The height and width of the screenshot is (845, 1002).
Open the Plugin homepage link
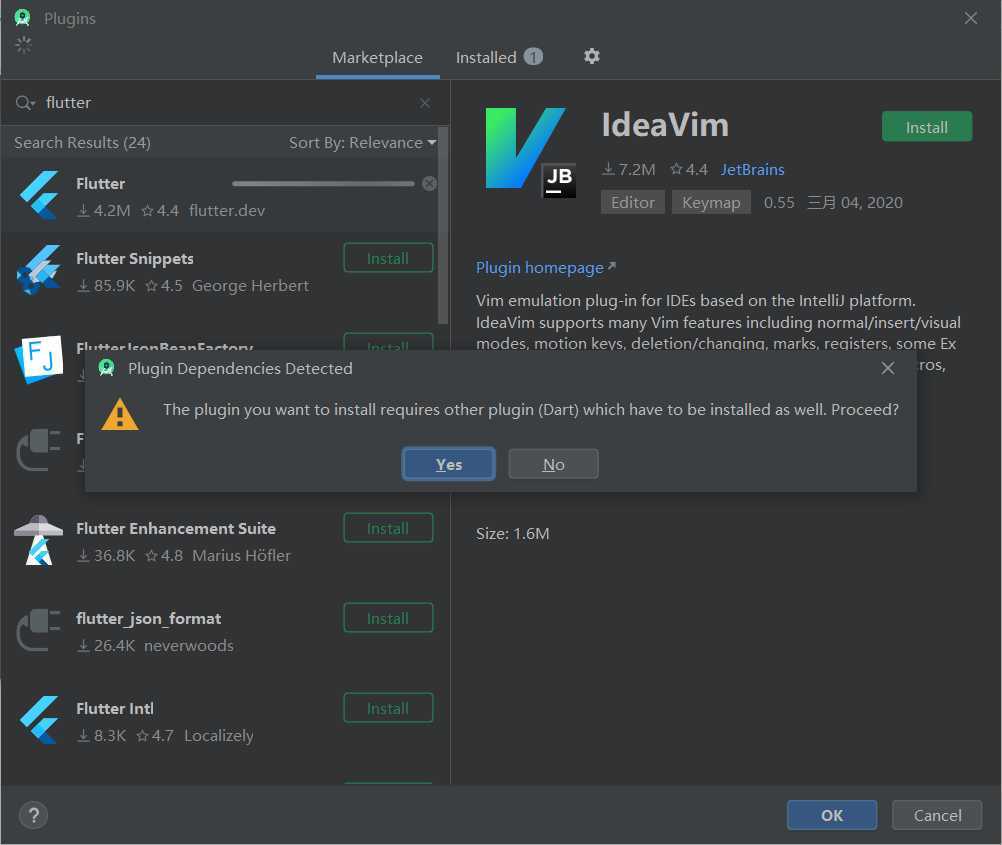(546, 267)
